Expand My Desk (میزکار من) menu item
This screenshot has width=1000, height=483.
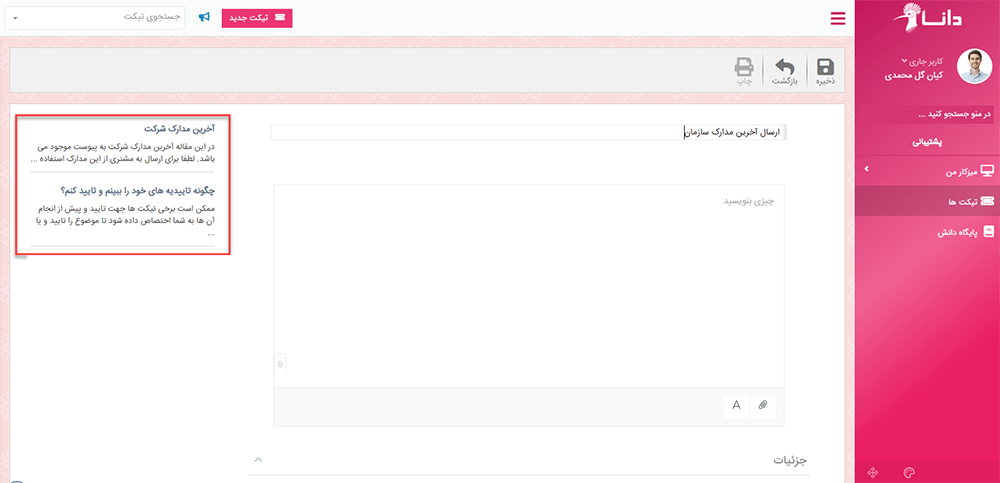click(x=927, y=170)
